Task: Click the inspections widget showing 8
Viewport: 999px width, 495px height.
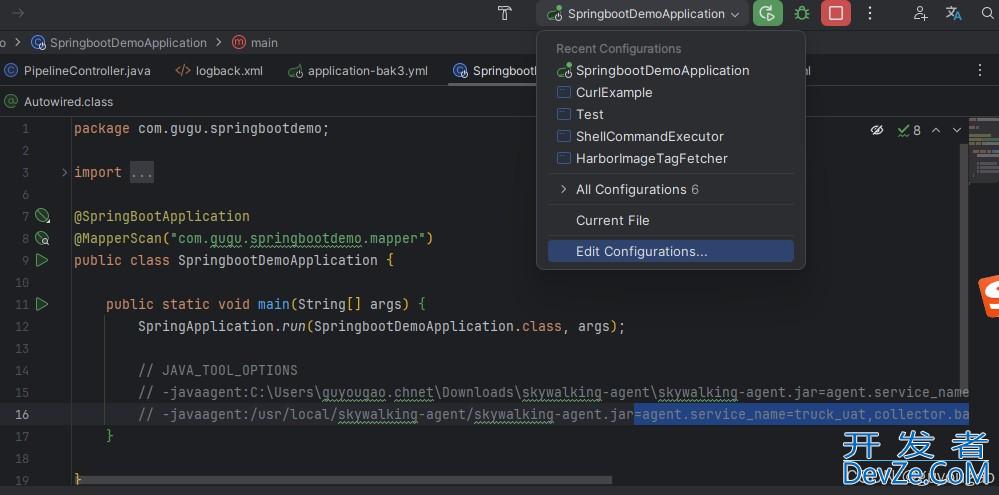Action: pyautogui.click(x=909, y=130)
